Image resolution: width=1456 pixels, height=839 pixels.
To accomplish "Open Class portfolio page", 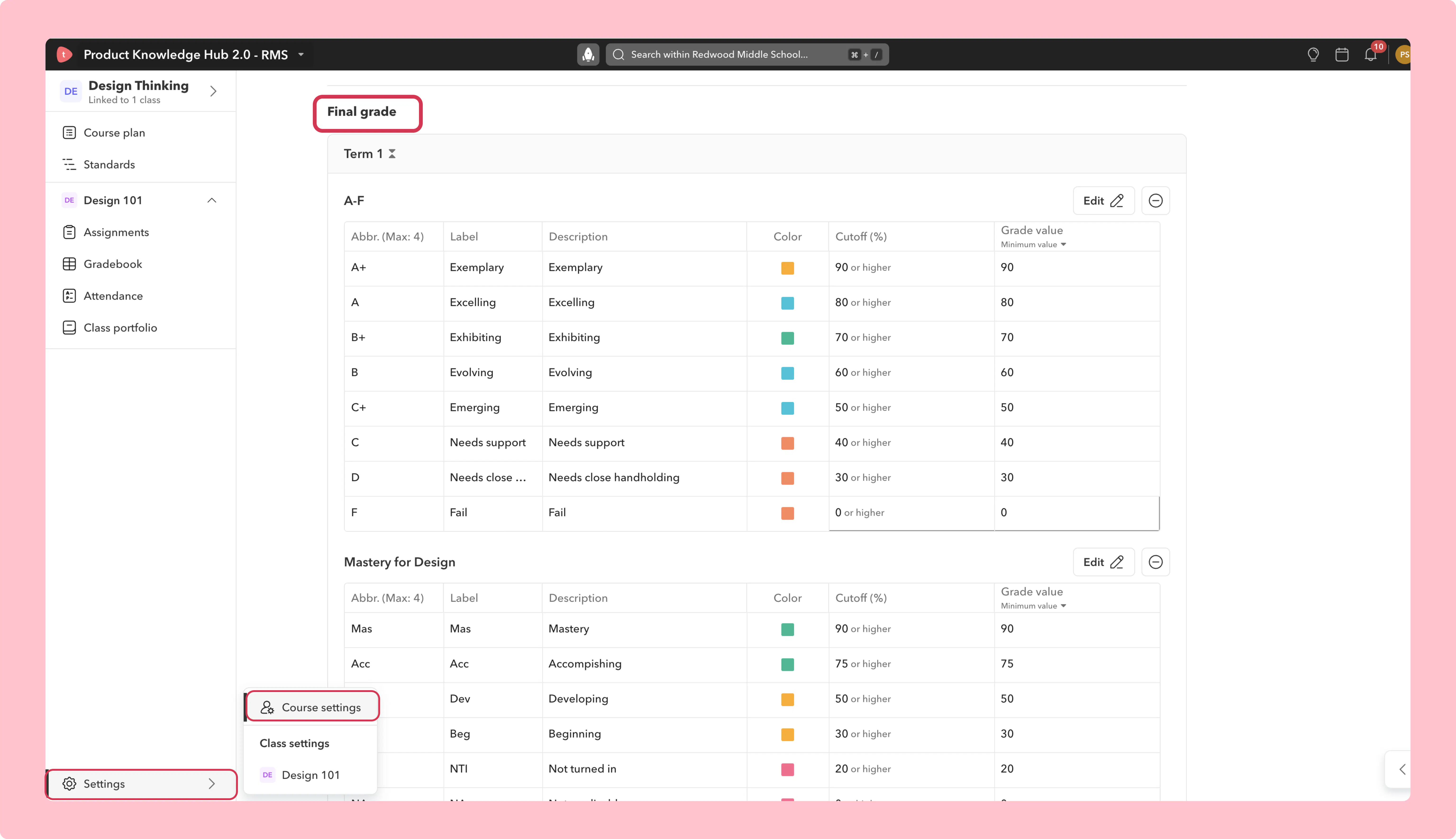I will 120,327.
